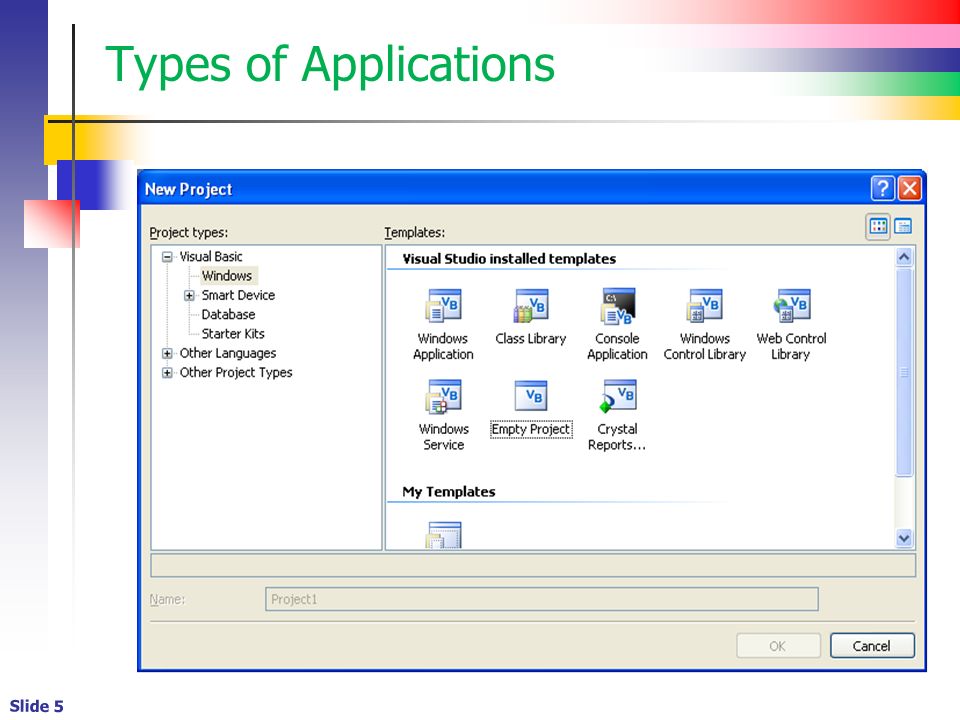Close the New Project dialog

[x=910, y=189]
